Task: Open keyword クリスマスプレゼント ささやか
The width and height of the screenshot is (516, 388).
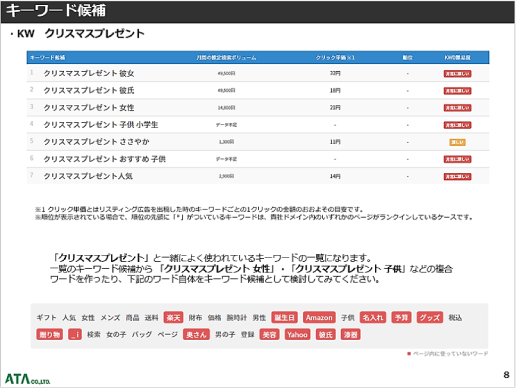Action: click(x=96, y=142)
